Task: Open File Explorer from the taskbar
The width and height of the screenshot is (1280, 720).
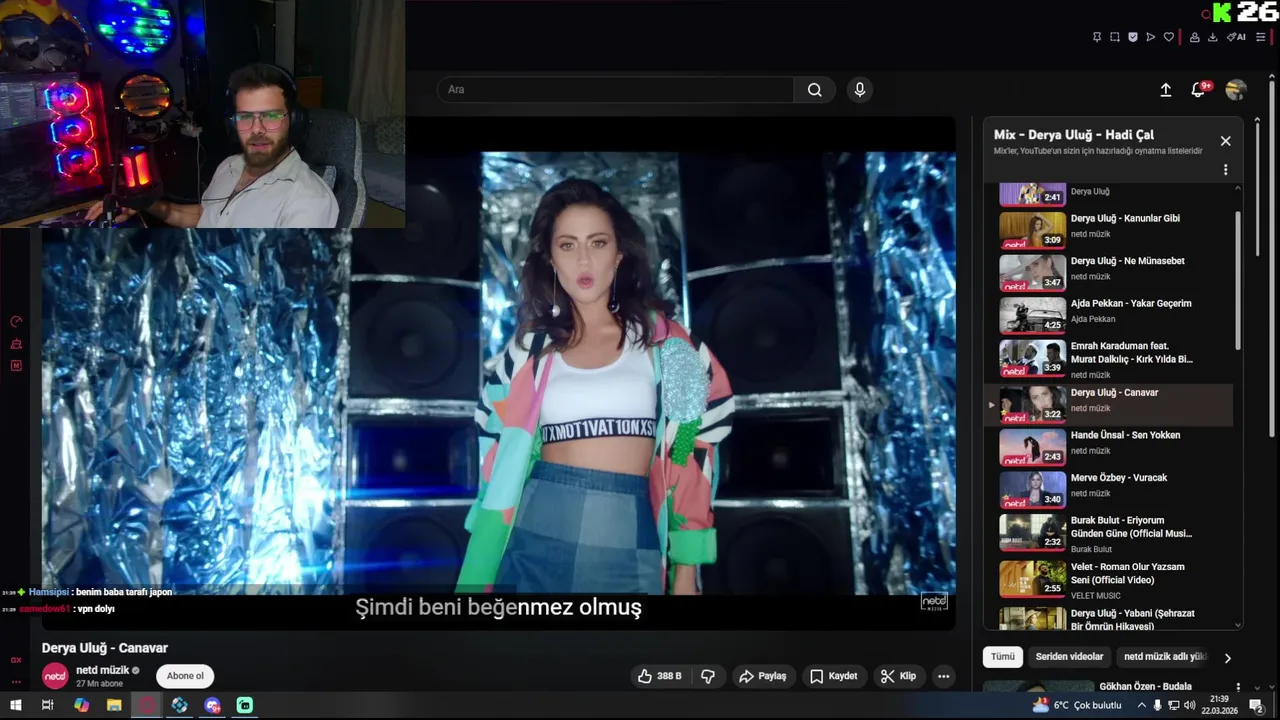Action: coord(114,705)
